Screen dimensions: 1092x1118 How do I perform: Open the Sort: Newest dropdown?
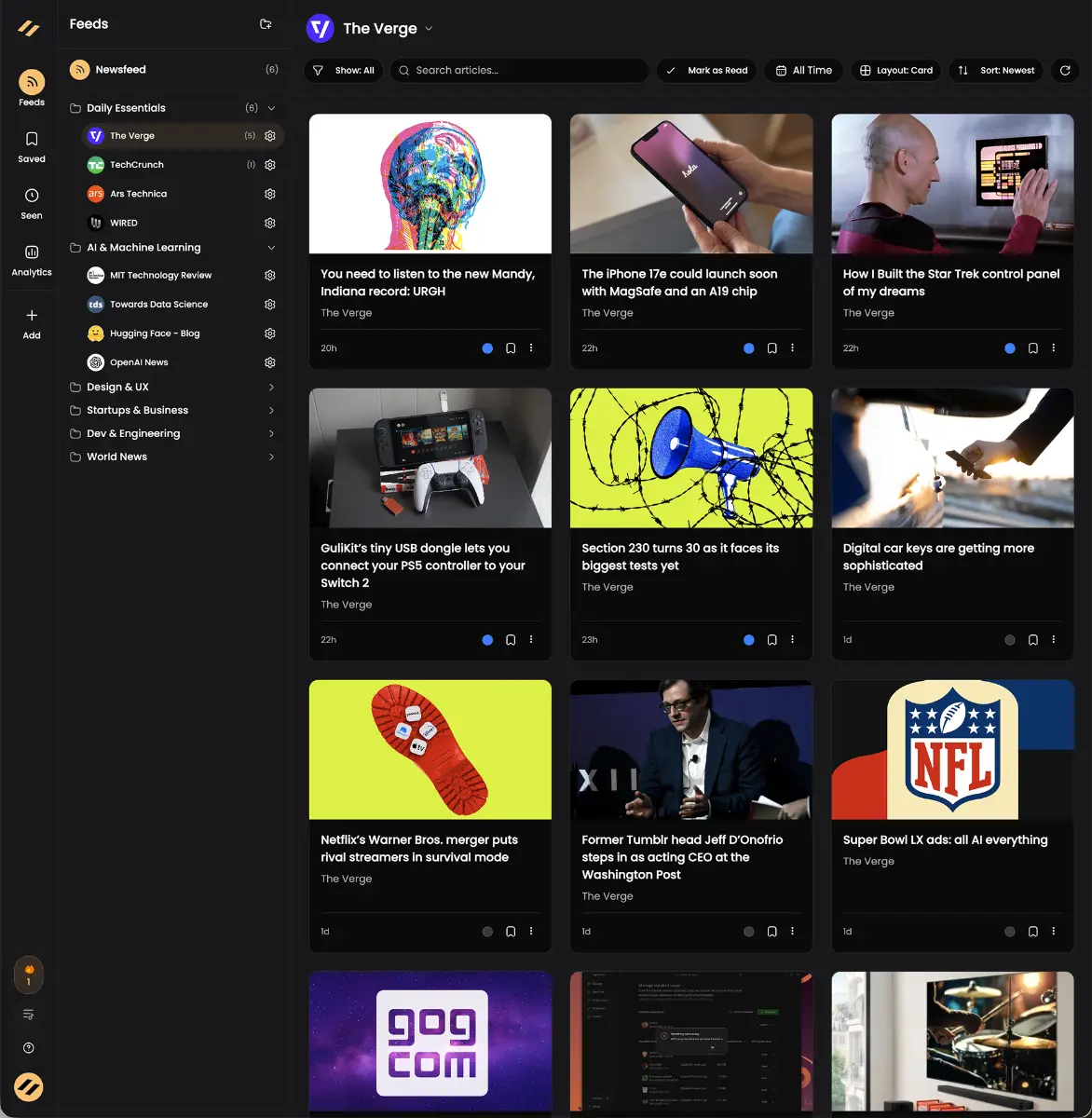point(996,70)
